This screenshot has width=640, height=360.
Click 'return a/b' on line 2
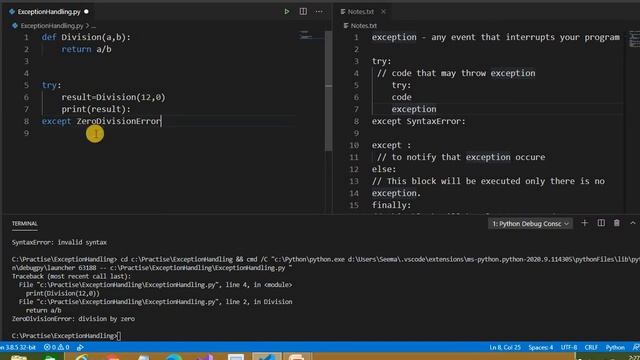[x=86, y=49]
